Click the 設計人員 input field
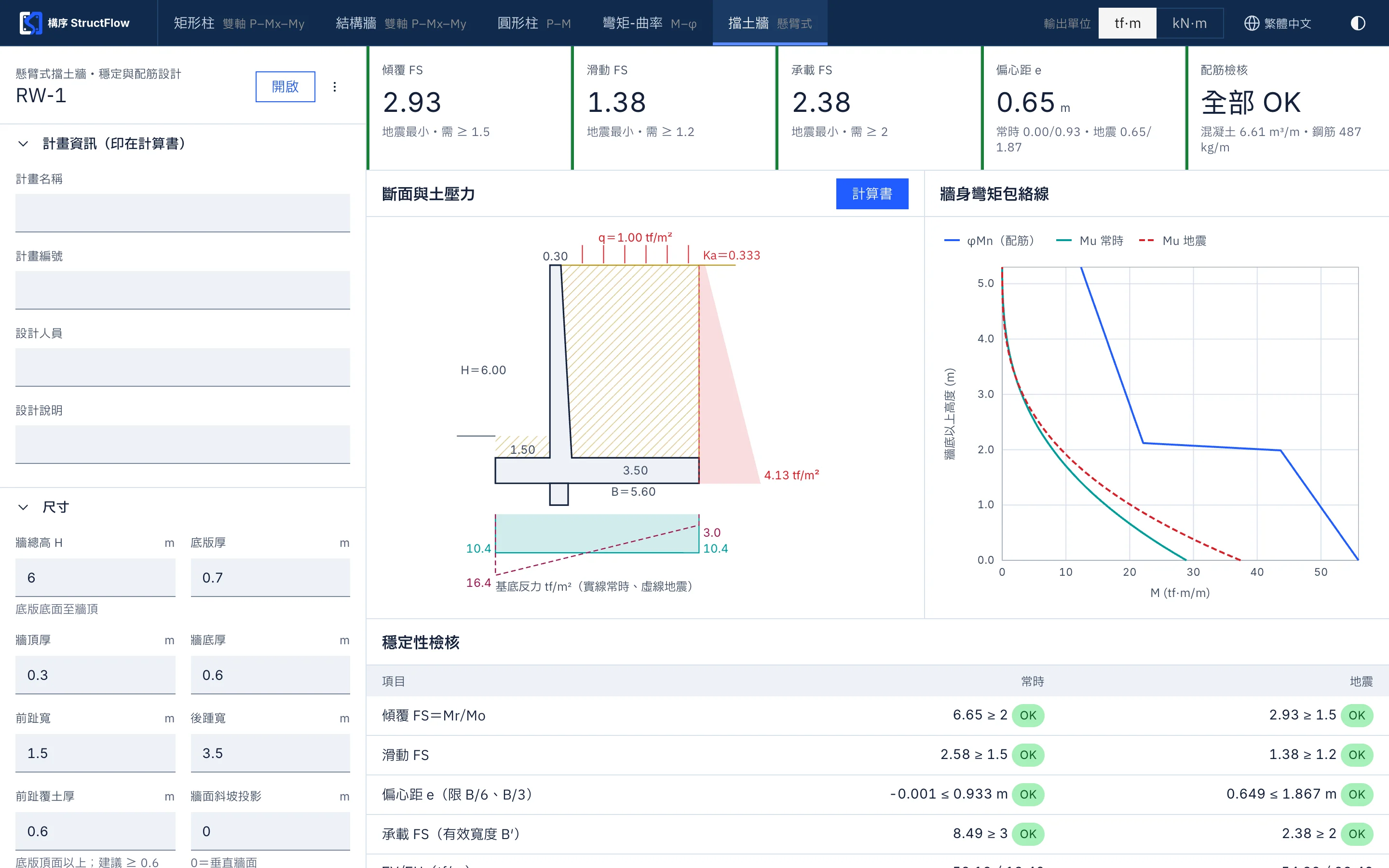1389x868 pixels. [182, 367]
